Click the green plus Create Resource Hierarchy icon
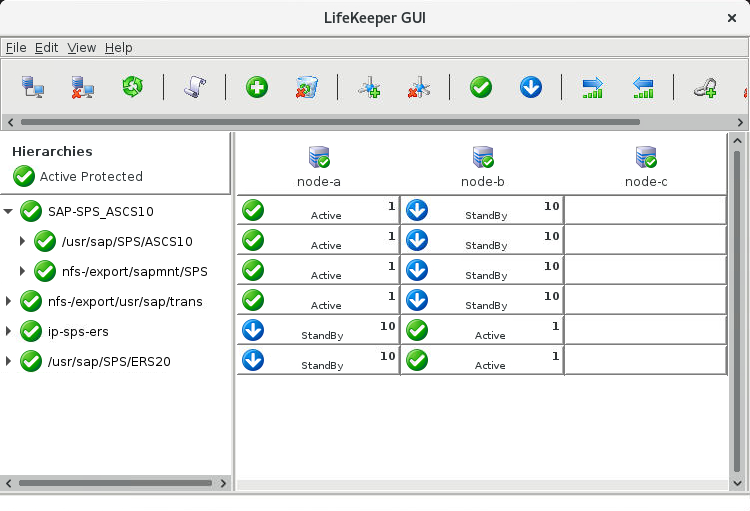Viewport: 750px width, 511px height. click(257, 88)
